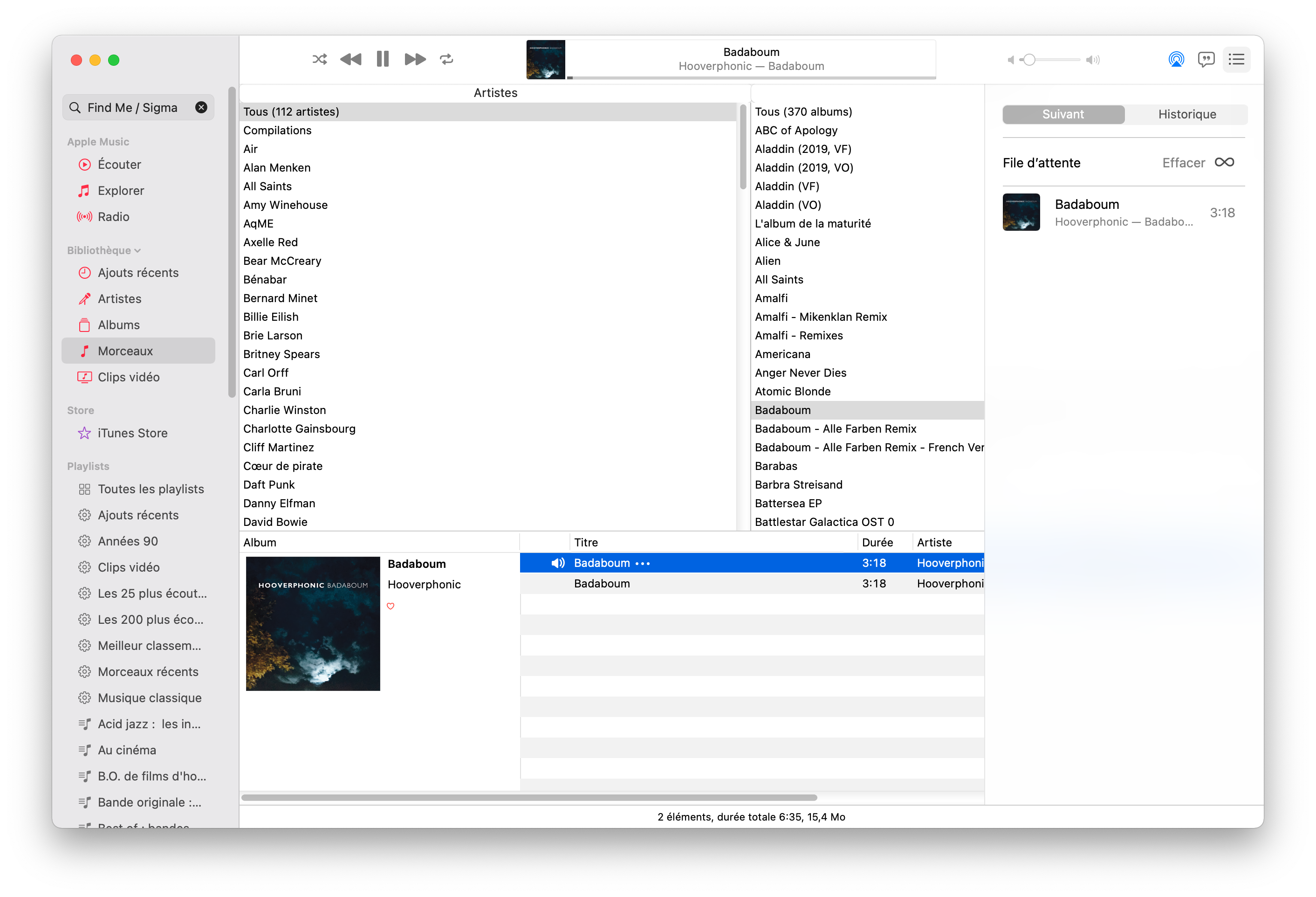Open Toutes les playlists

click(x=138, y=489)
